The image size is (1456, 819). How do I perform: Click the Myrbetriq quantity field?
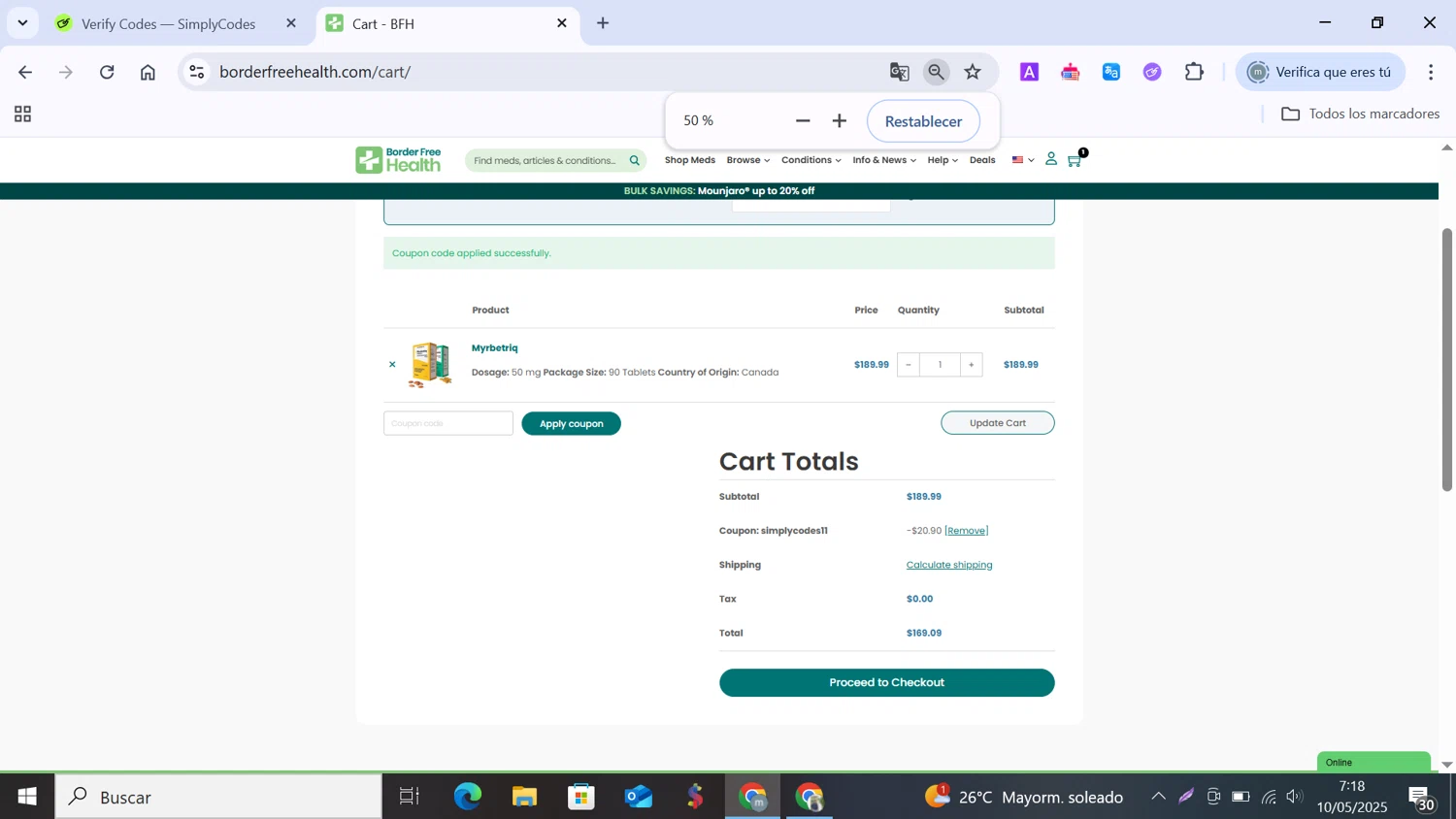coord(940,365)
